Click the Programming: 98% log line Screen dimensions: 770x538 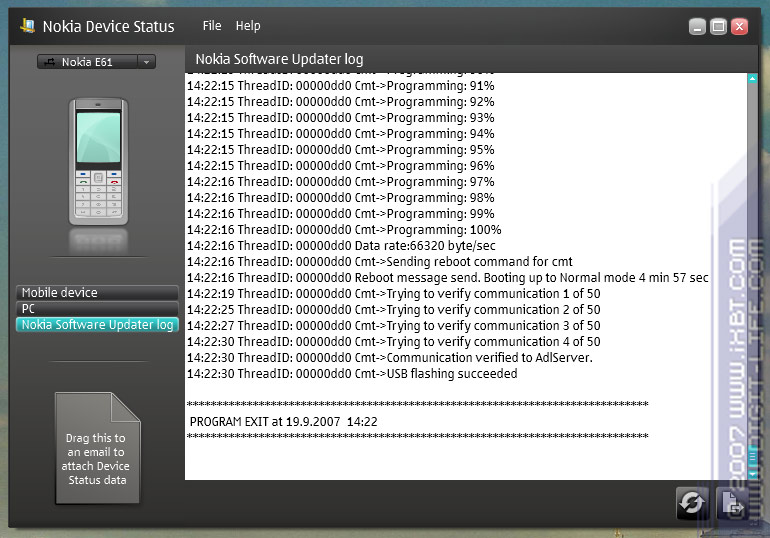coord(340,198)
